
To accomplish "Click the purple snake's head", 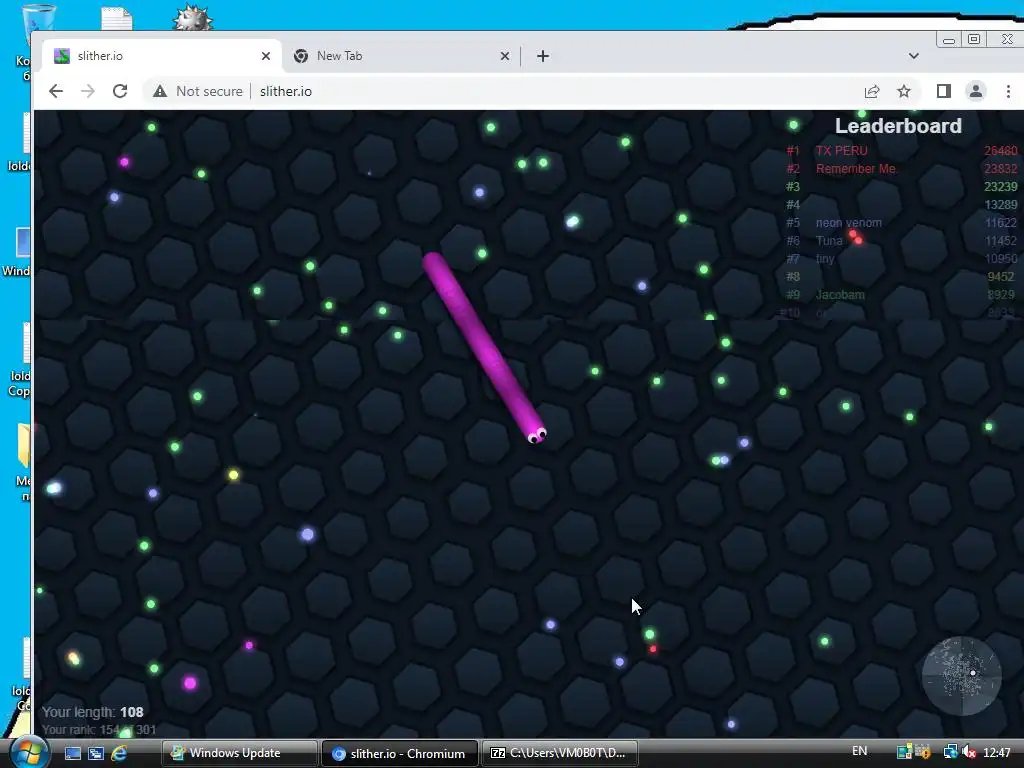I will [537, 434].
